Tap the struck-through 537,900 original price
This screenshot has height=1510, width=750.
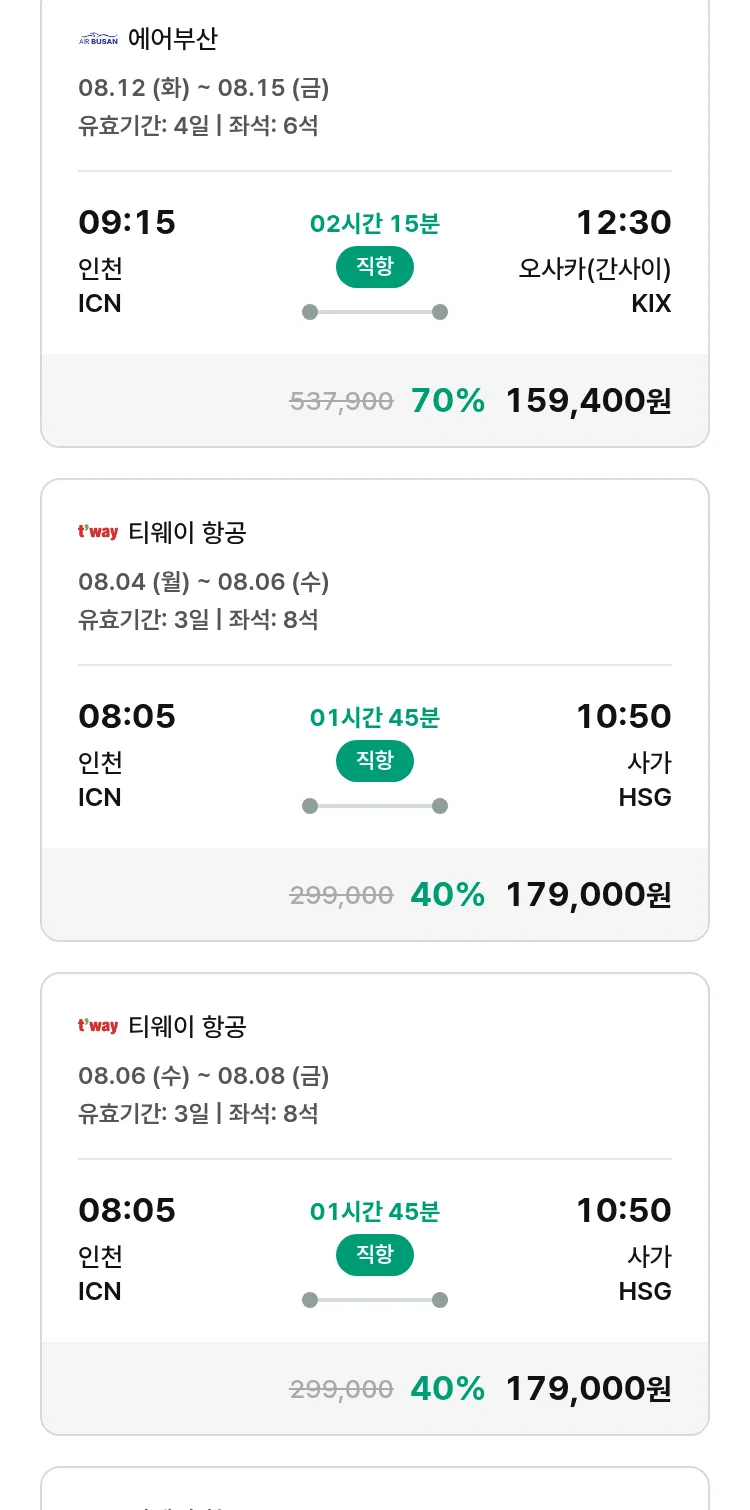click(341, 402)
